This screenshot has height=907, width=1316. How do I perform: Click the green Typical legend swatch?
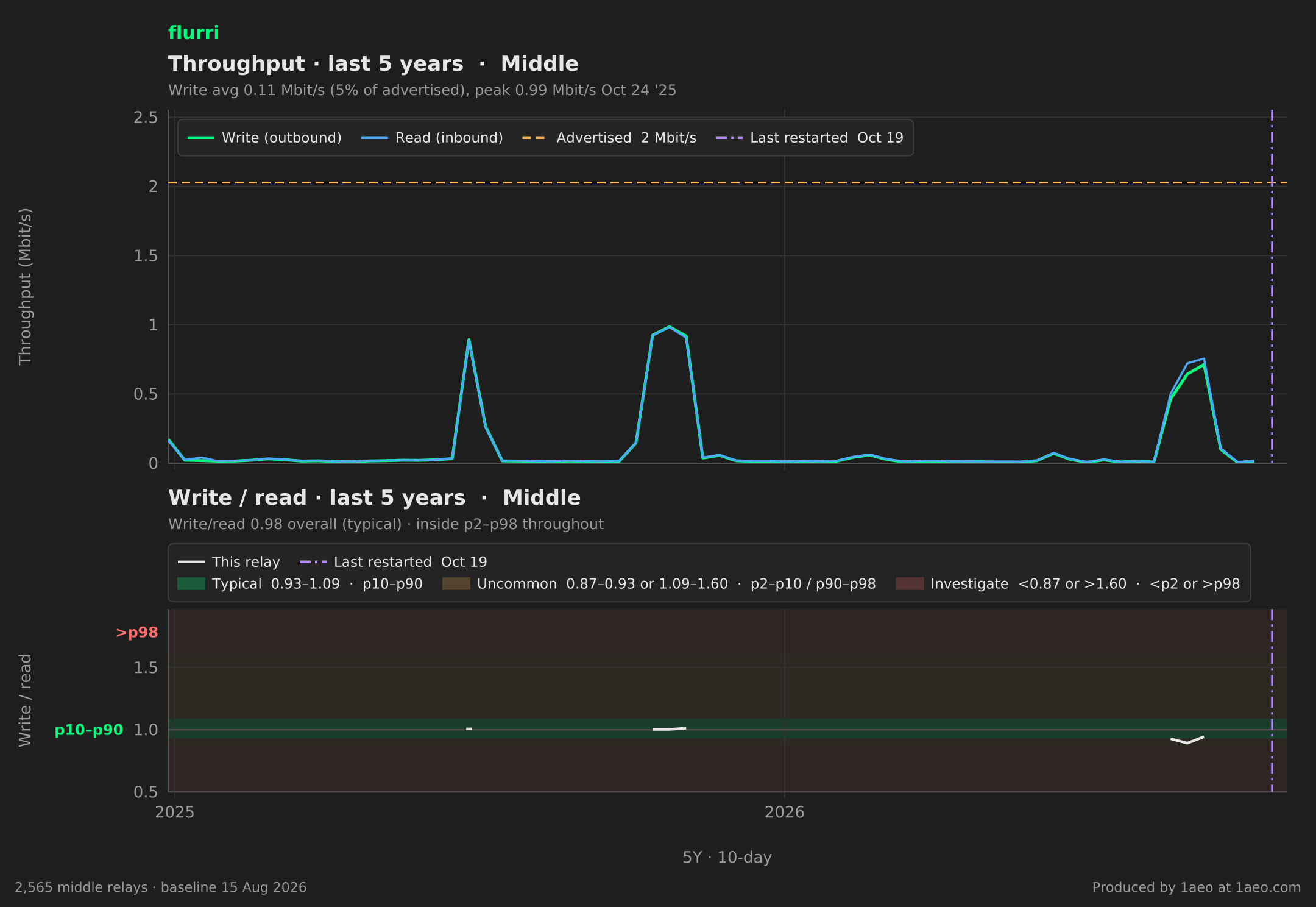[191, 584]
